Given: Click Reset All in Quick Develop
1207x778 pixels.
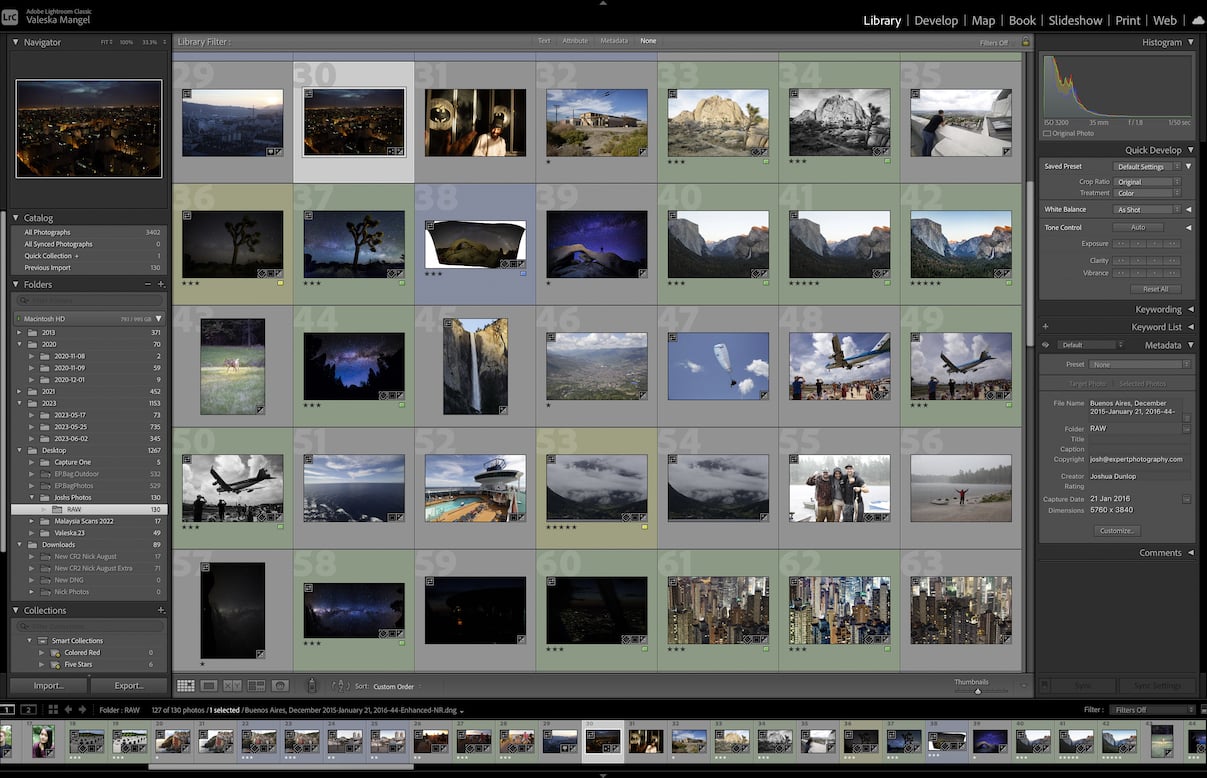Looking at the screenshot, I should (x=1155, y=288).
